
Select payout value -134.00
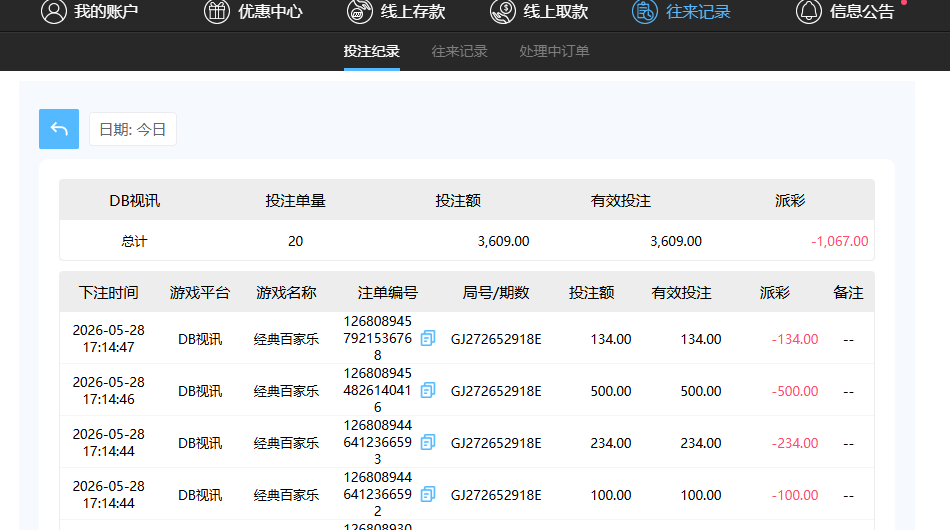795,339
